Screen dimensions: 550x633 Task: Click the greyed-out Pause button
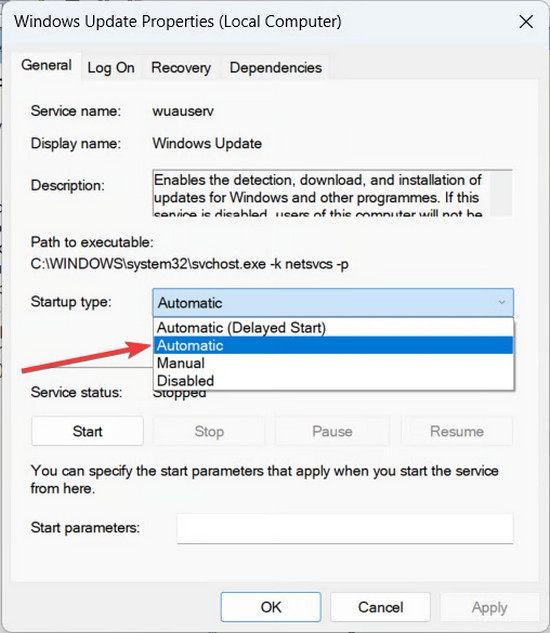pos(332,431)
